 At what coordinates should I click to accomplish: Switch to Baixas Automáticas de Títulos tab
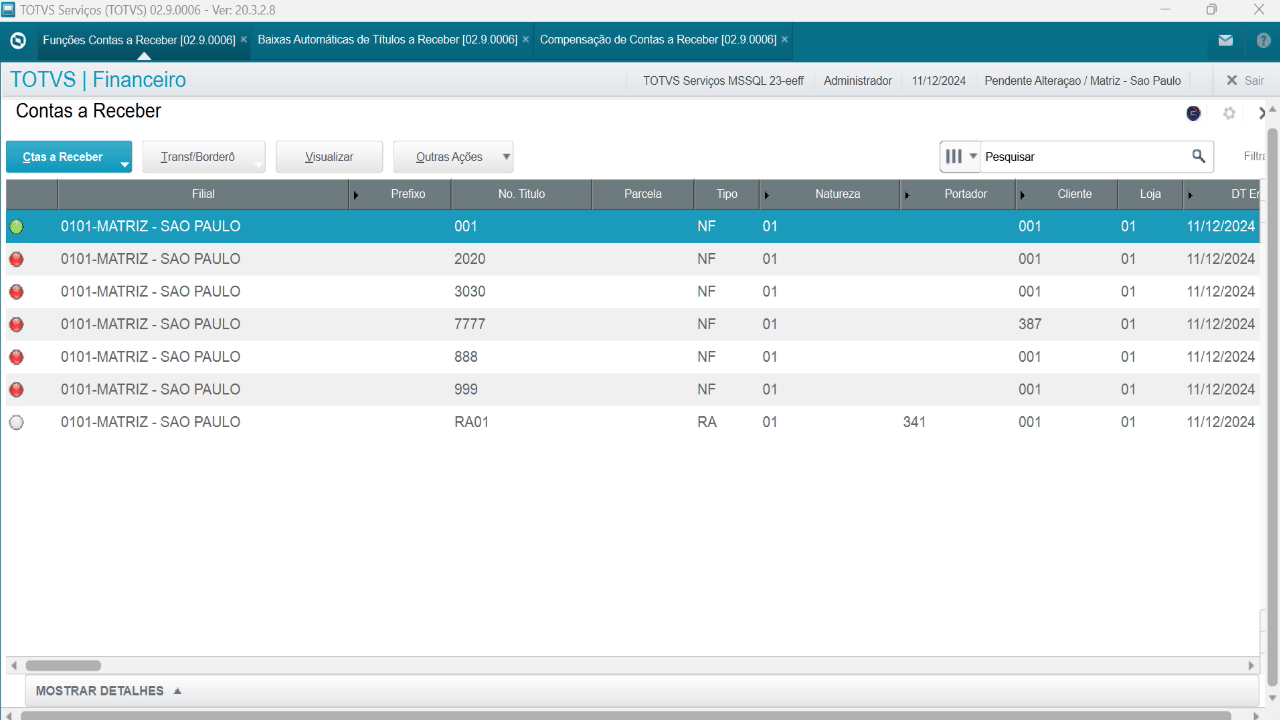[x=387, y=40]
